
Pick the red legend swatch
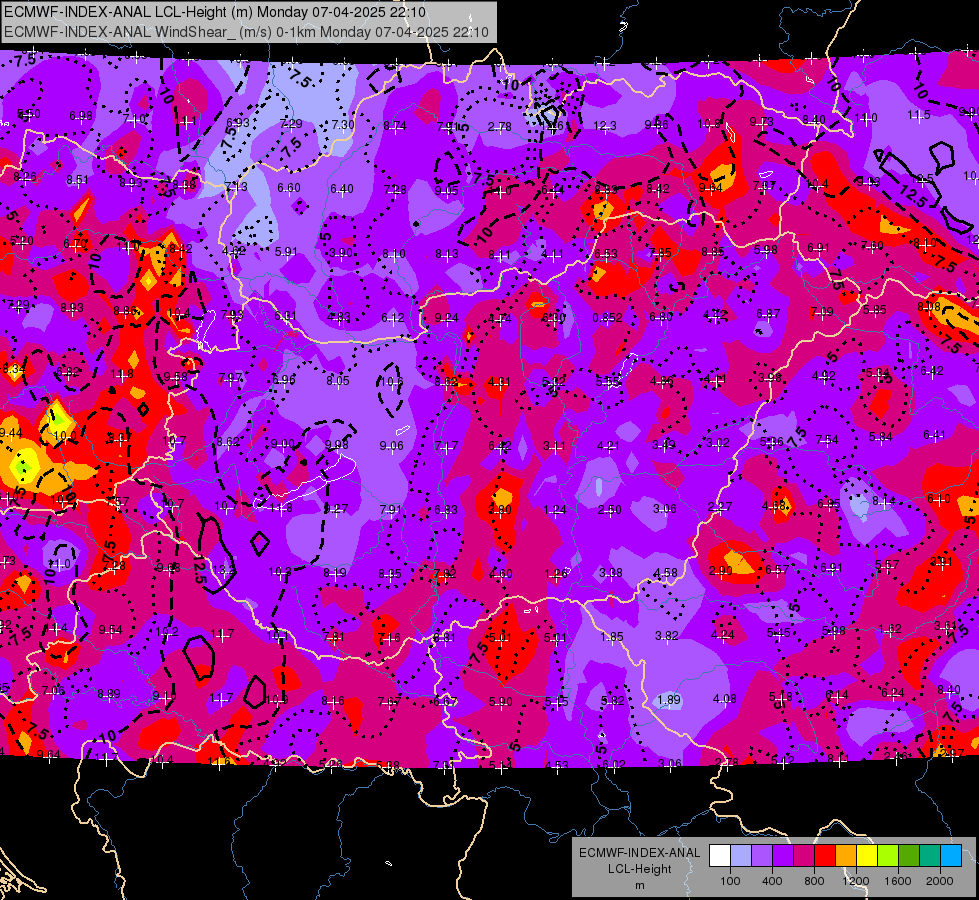pyautogui.click(x=825, y=856)
